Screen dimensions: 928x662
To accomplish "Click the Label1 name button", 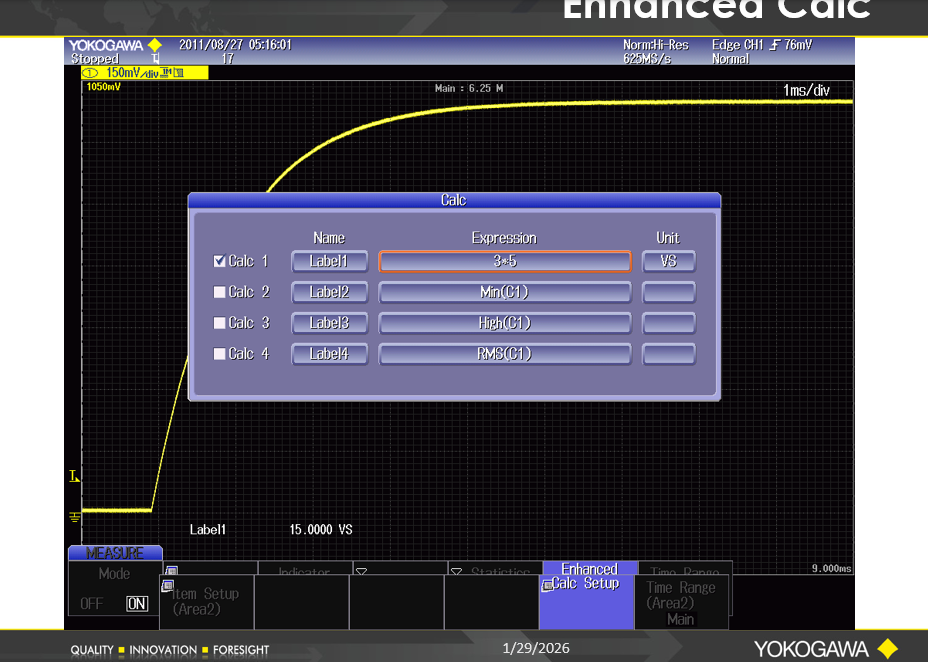I will pyautogui.click(x=329, y=262).
